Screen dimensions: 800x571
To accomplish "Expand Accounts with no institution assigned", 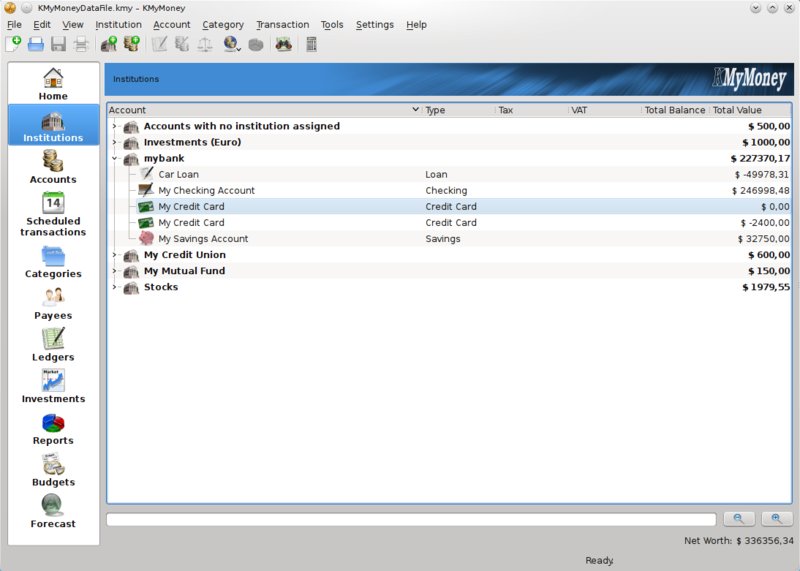I will (x=114, y=126).
